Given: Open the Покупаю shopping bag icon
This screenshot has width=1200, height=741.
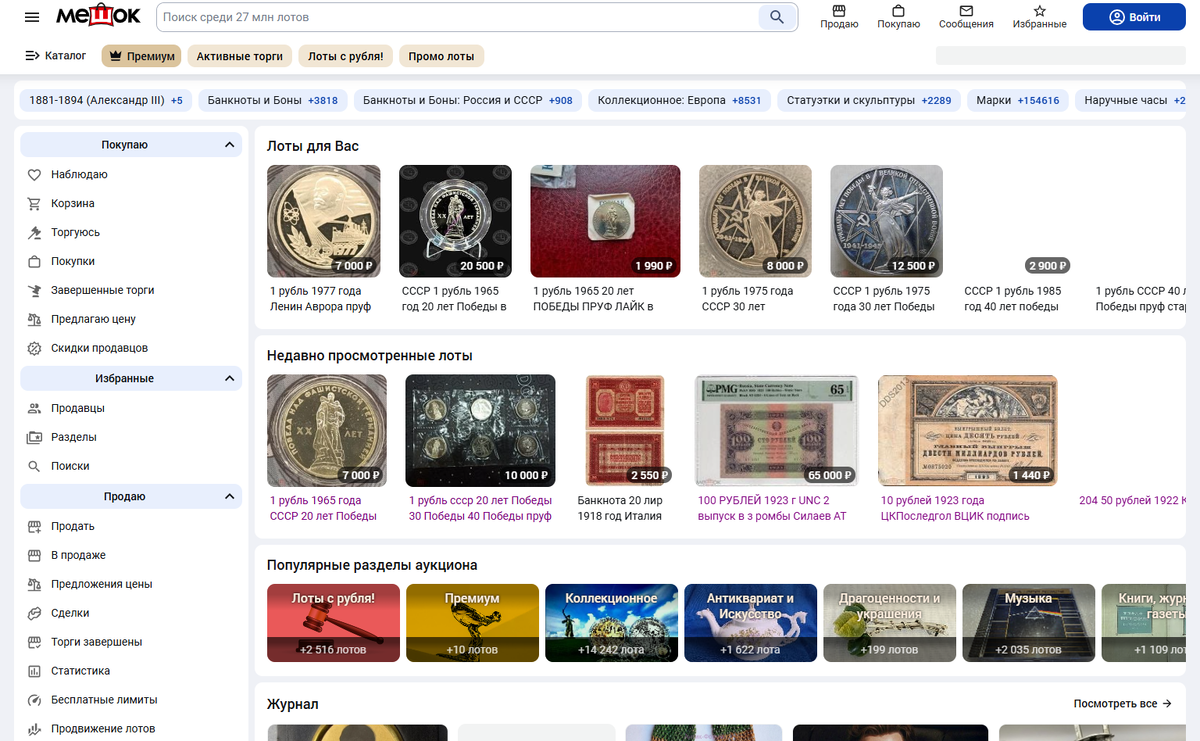Looking at the screenshot, I should coord(898,17).
